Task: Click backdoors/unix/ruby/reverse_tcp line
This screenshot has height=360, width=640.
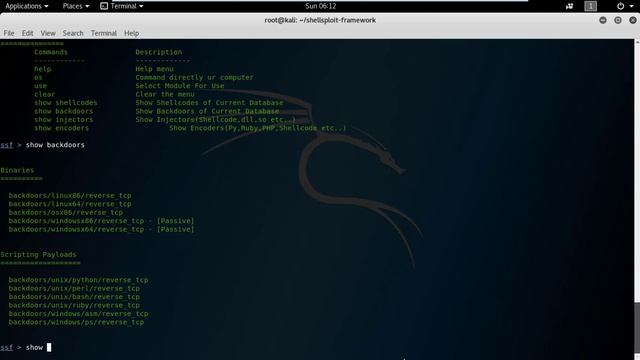Action: pyautogui.click(x=74, y=305)
